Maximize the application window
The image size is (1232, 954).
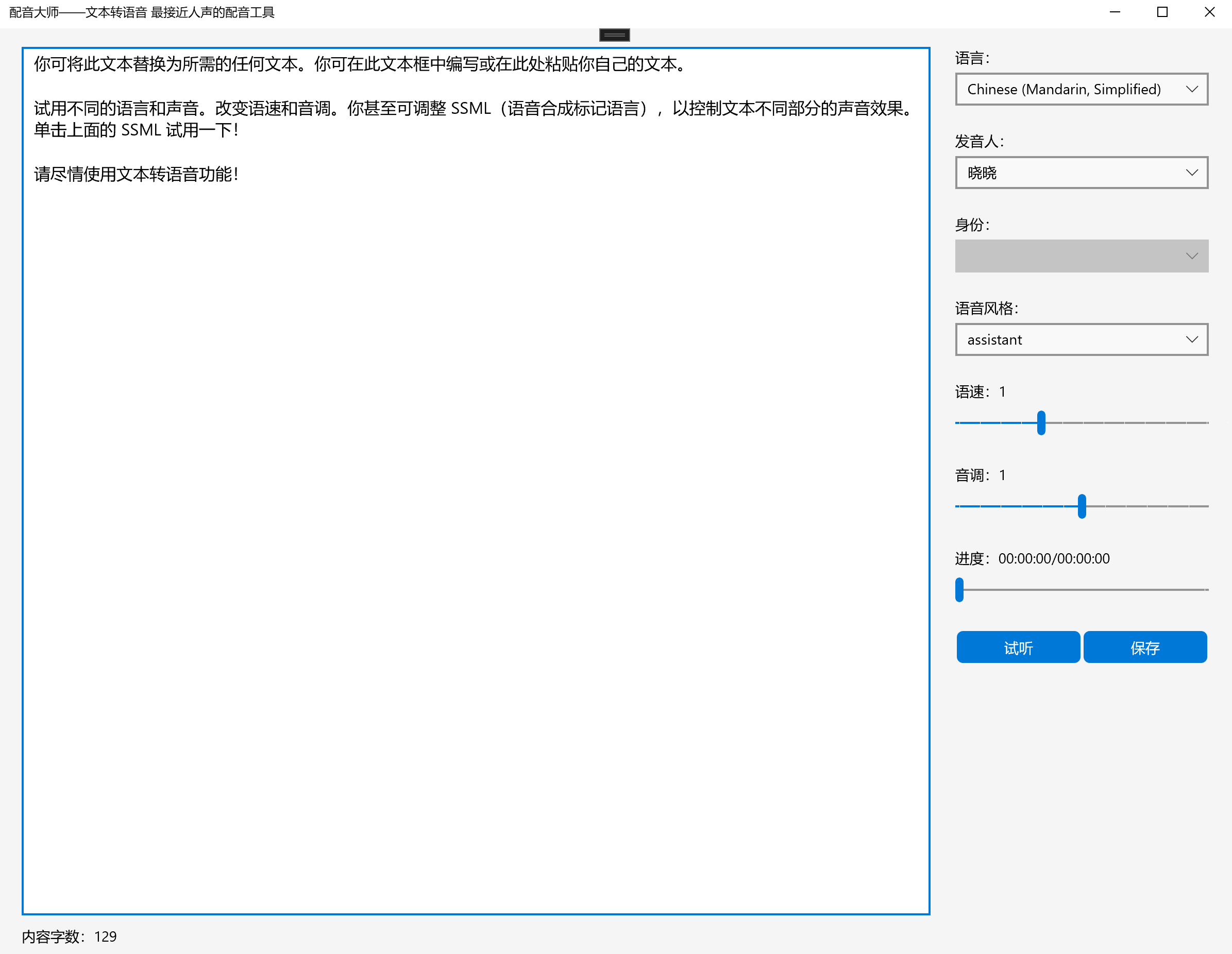(1162, 12)
